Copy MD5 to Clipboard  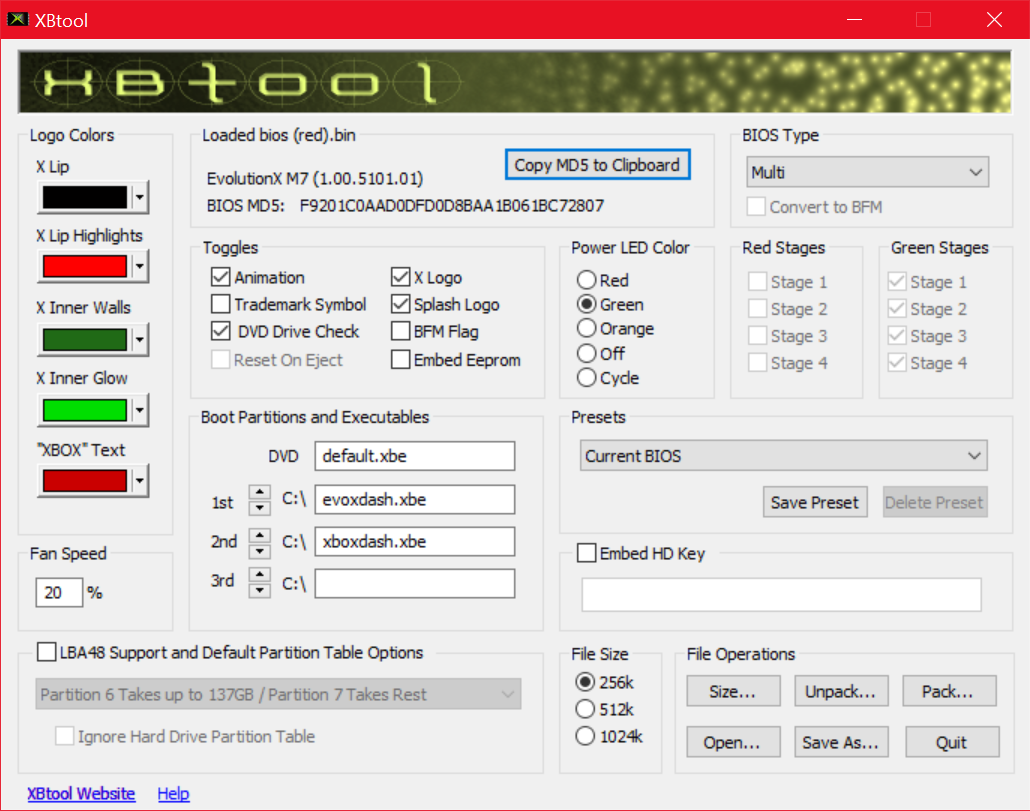click(597, 165)
